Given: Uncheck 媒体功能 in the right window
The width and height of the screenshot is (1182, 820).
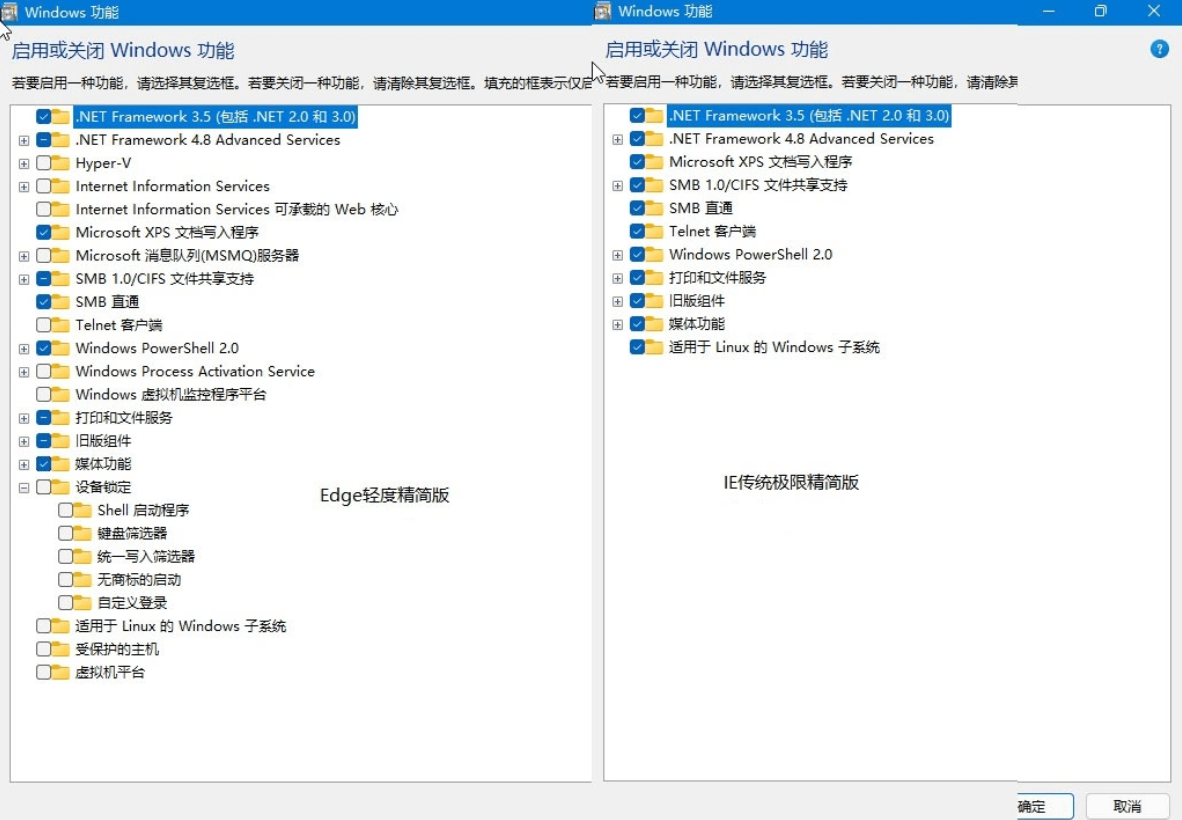Looking at the screenshot, I should click(637, 324).
